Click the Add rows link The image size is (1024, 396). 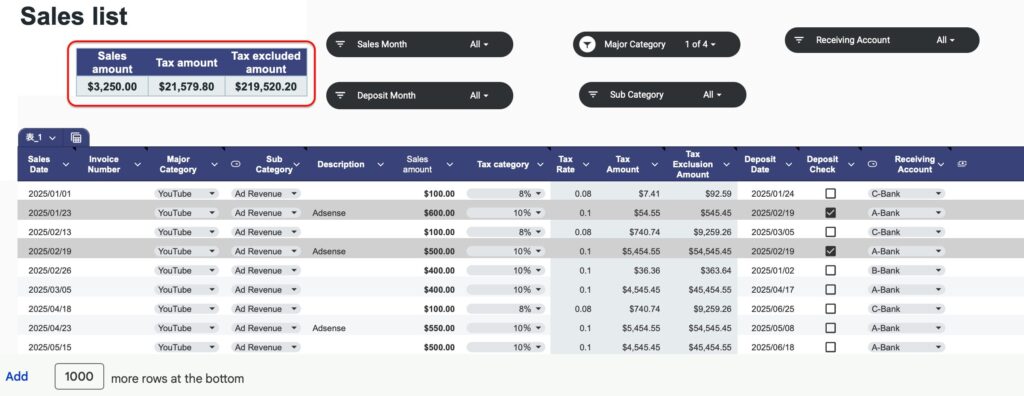(x=17, y=377)
